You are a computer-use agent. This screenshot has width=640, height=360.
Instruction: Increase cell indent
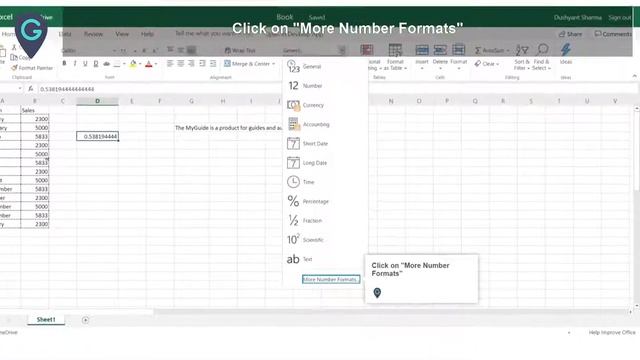click(213, 64)
